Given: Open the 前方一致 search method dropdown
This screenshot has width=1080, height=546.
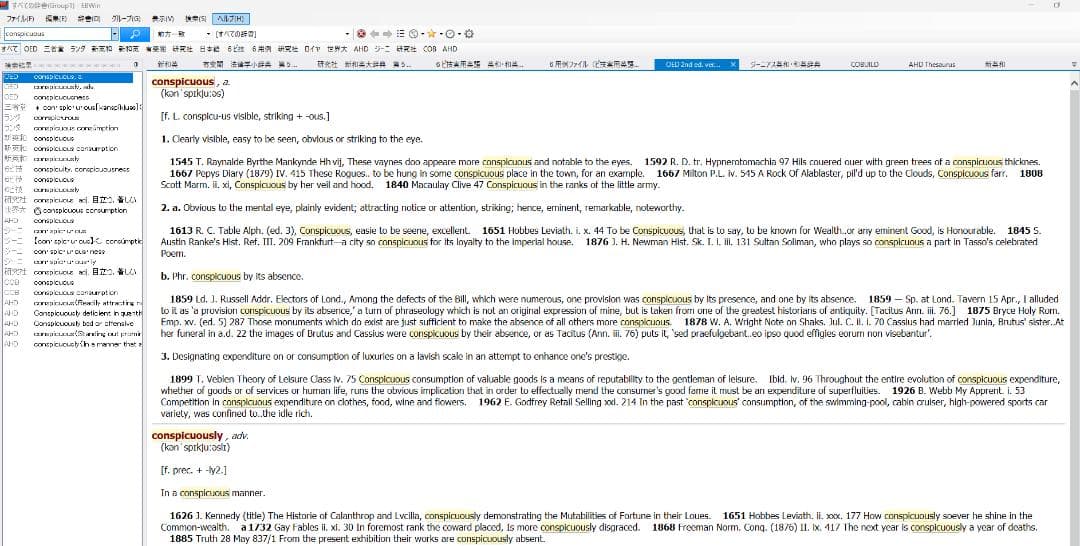Looking at the screenshot, I should point(208,34).
